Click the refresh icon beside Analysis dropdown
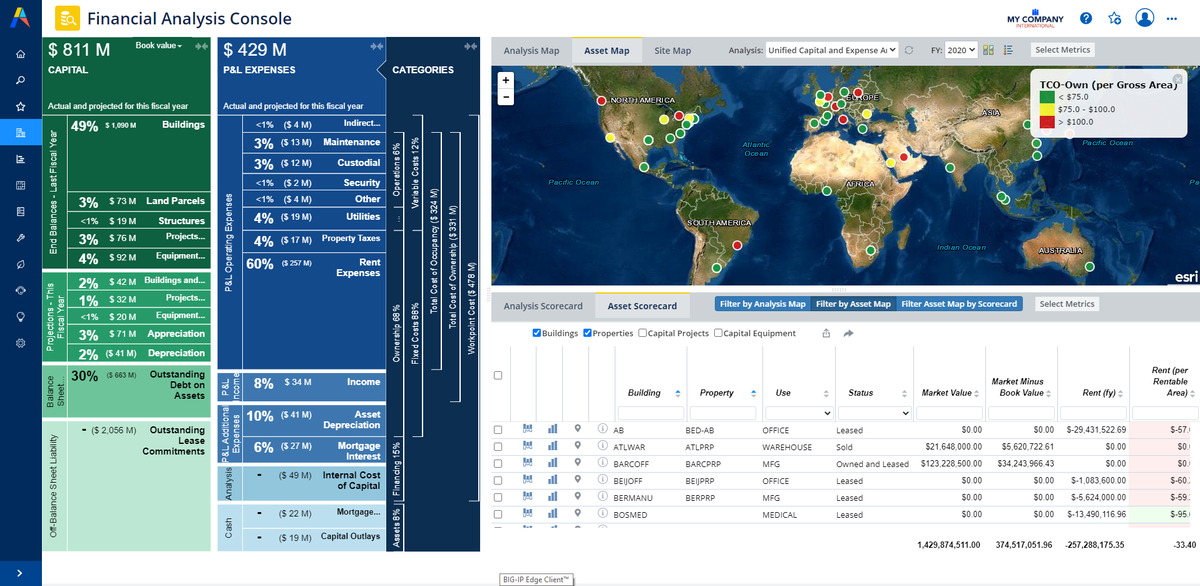Screen dimensions: 1200x586 pos(909,50)
